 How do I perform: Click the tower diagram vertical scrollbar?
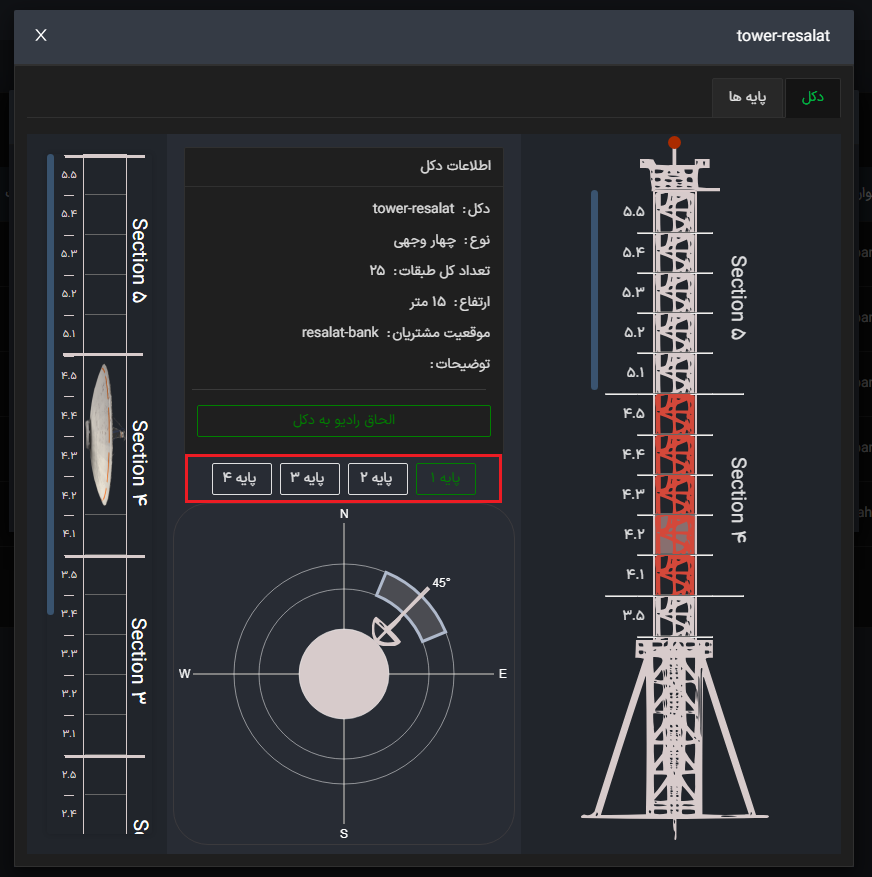tap(595, 290)
